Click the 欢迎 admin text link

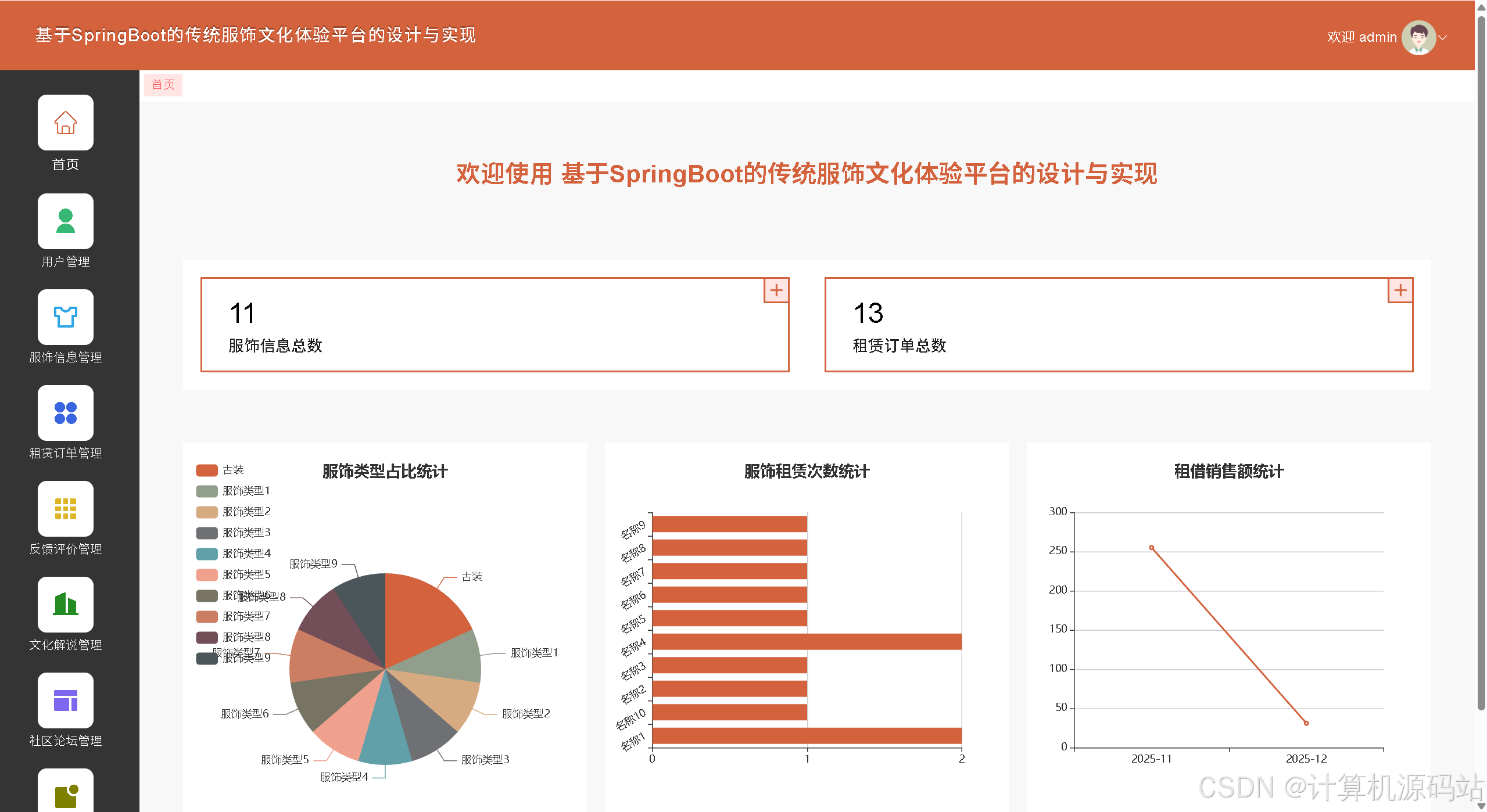(1361, 37)
